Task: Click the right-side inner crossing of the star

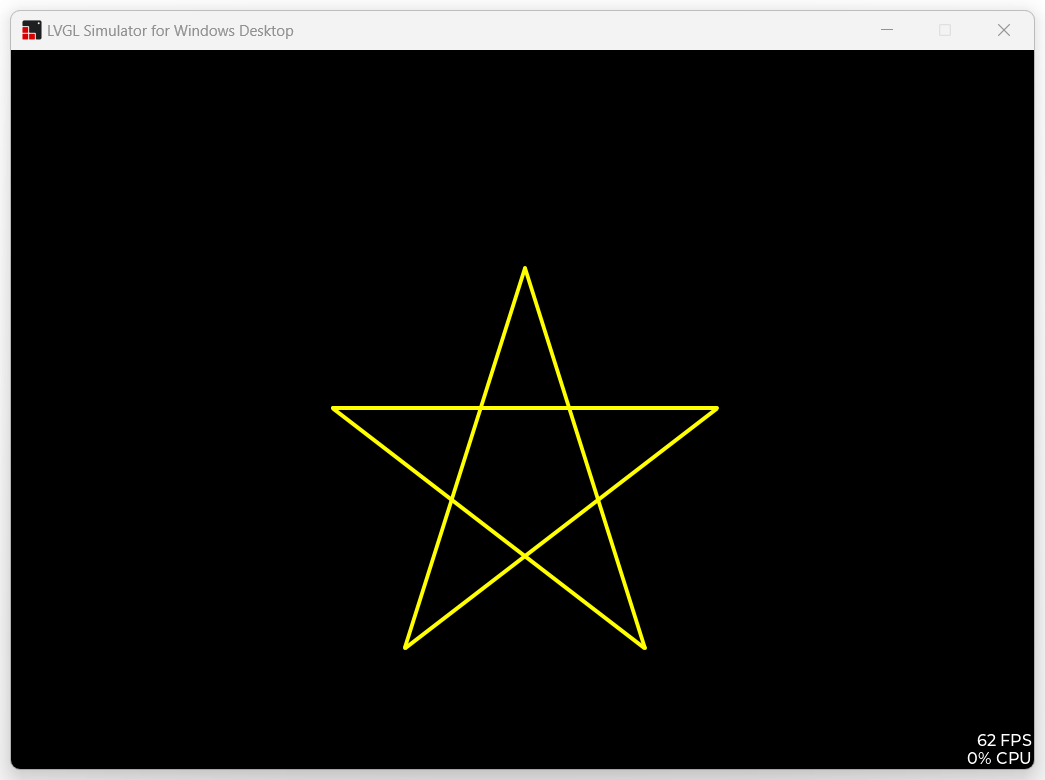Action: 598,498
